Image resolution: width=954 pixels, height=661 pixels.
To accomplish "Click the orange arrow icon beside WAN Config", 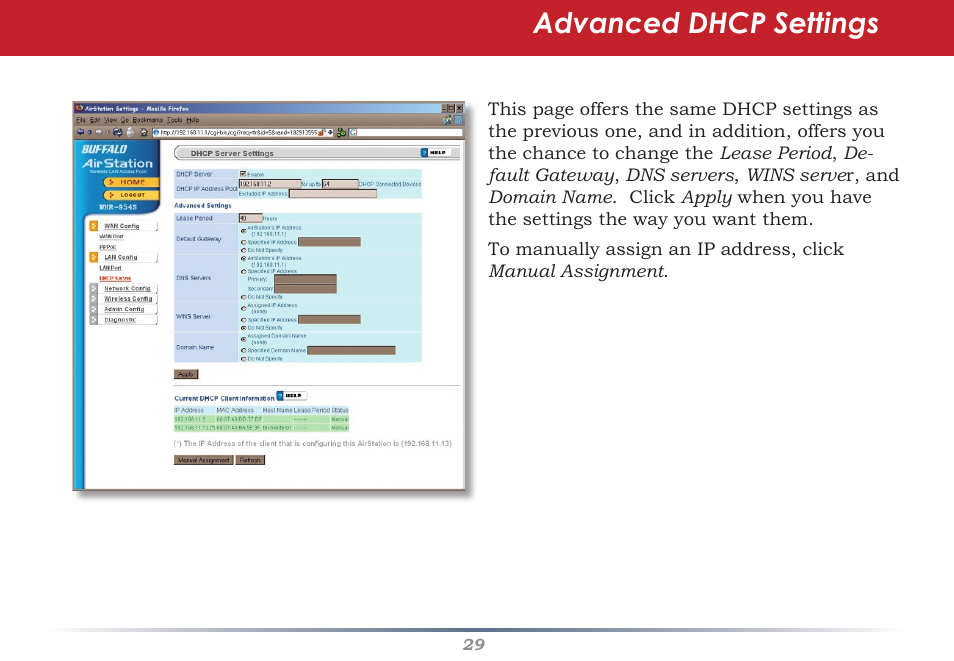I will click(93, 226).
